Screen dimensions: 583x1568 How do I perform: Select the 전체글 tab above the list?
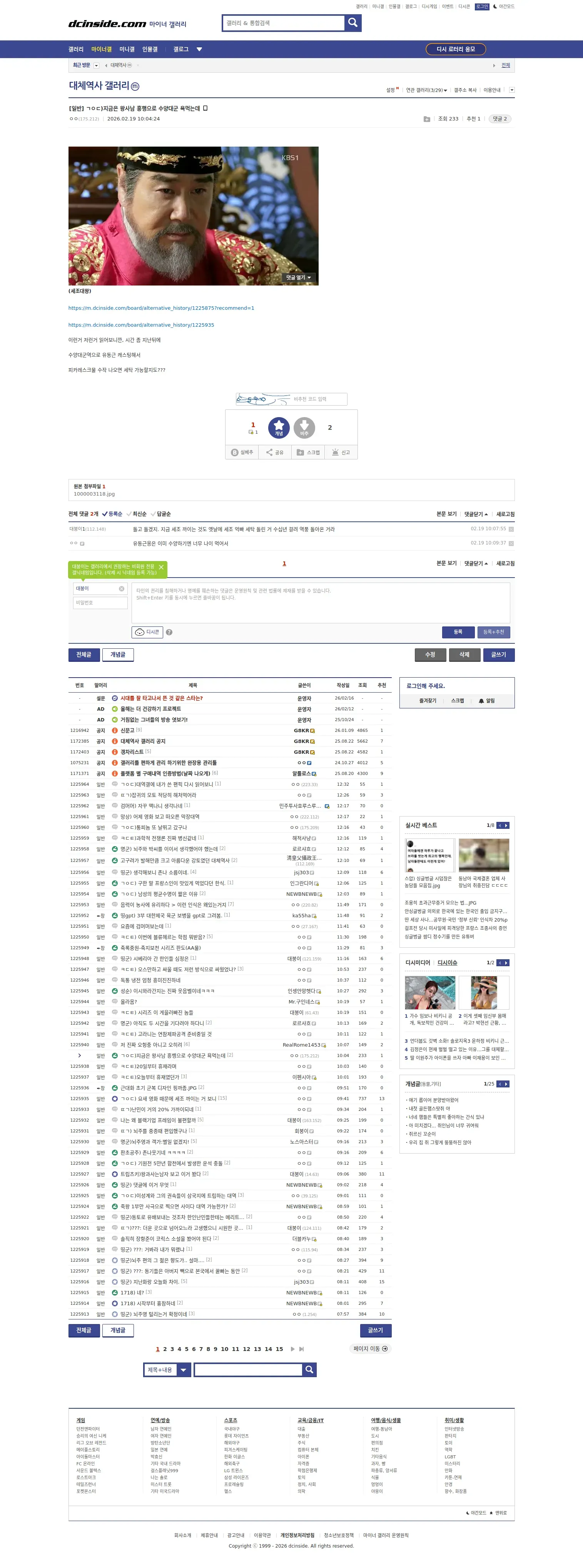[84, 655]
